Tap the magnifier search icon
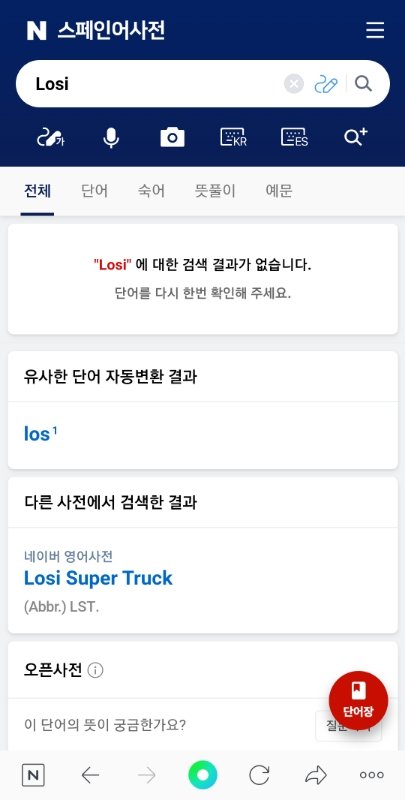Viewport: 405px width, 800px height. pos(363,83)
